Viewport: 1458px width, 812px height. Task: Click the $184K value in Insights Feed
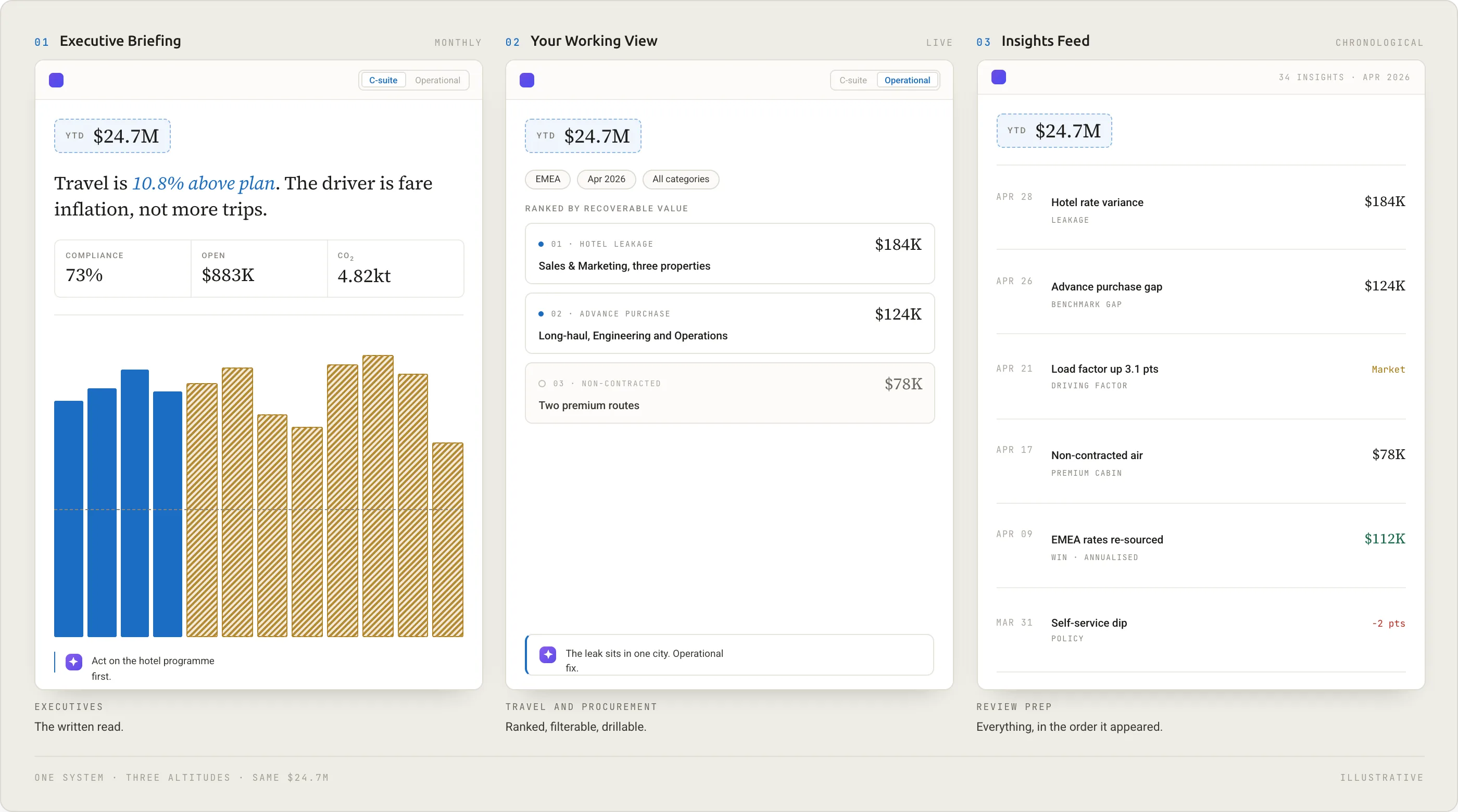pyautogui.click(x=1385, y=202)
